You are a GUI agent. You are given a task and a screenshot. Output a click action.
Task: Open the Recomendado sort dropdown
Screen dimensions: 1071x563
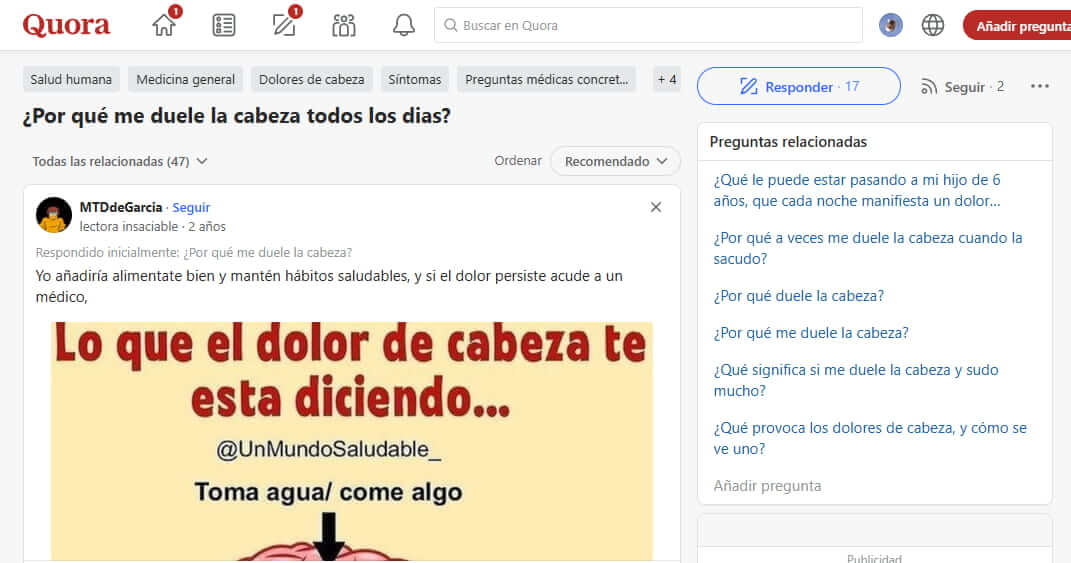(x=615, y=161)
